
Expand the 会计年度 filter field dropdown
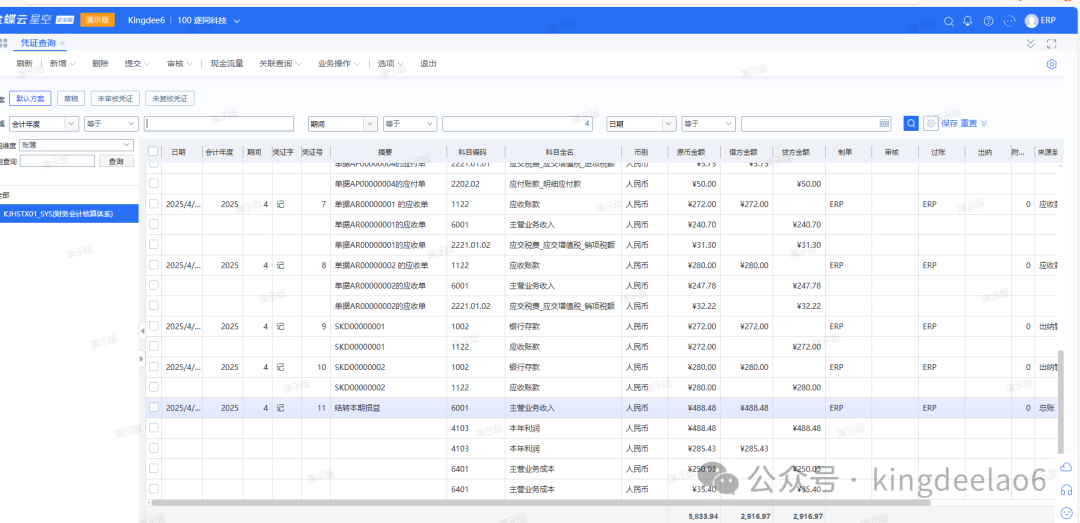click(x=71, y=124)
